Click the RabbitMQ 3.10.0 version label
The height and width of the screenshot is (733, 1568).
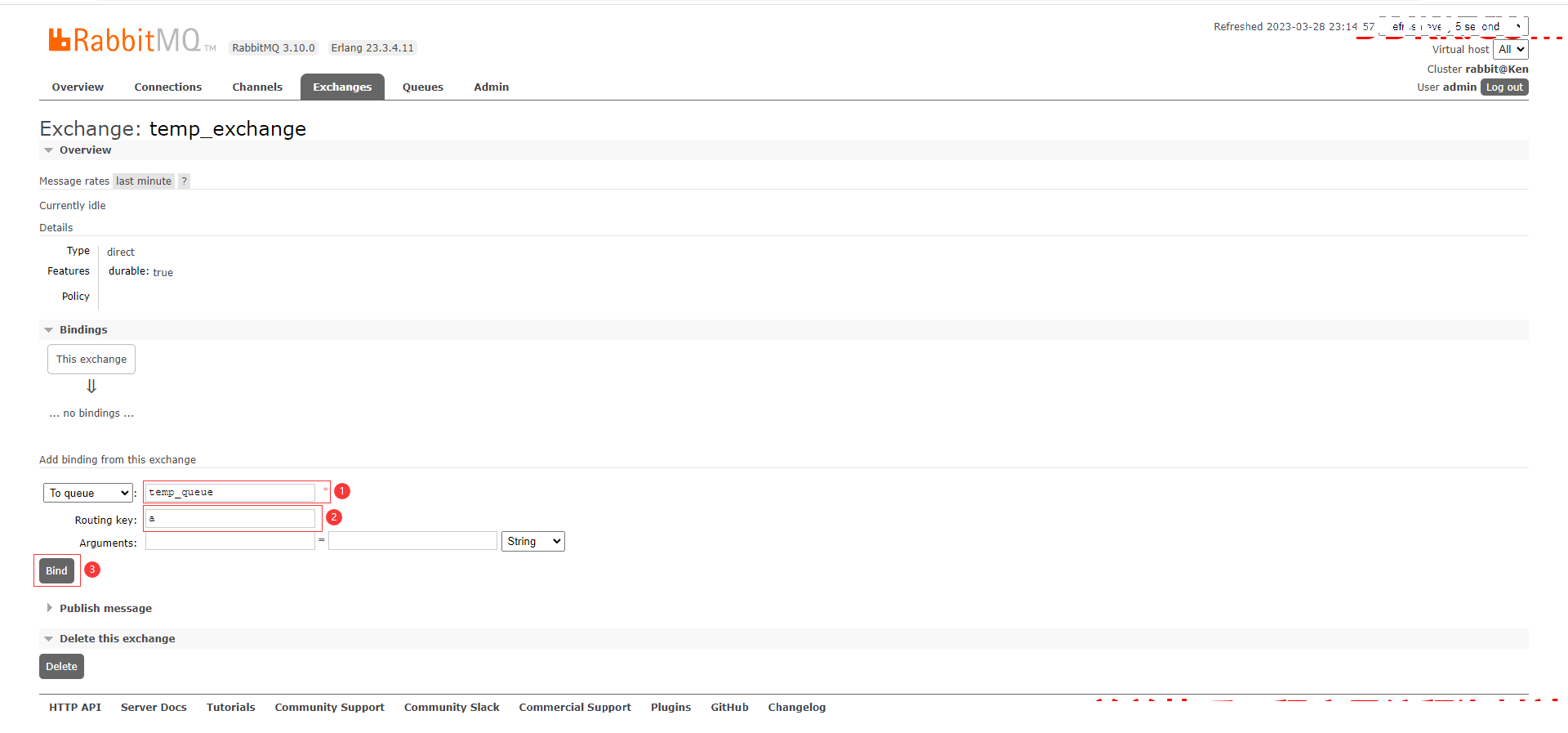click(274, 48)
